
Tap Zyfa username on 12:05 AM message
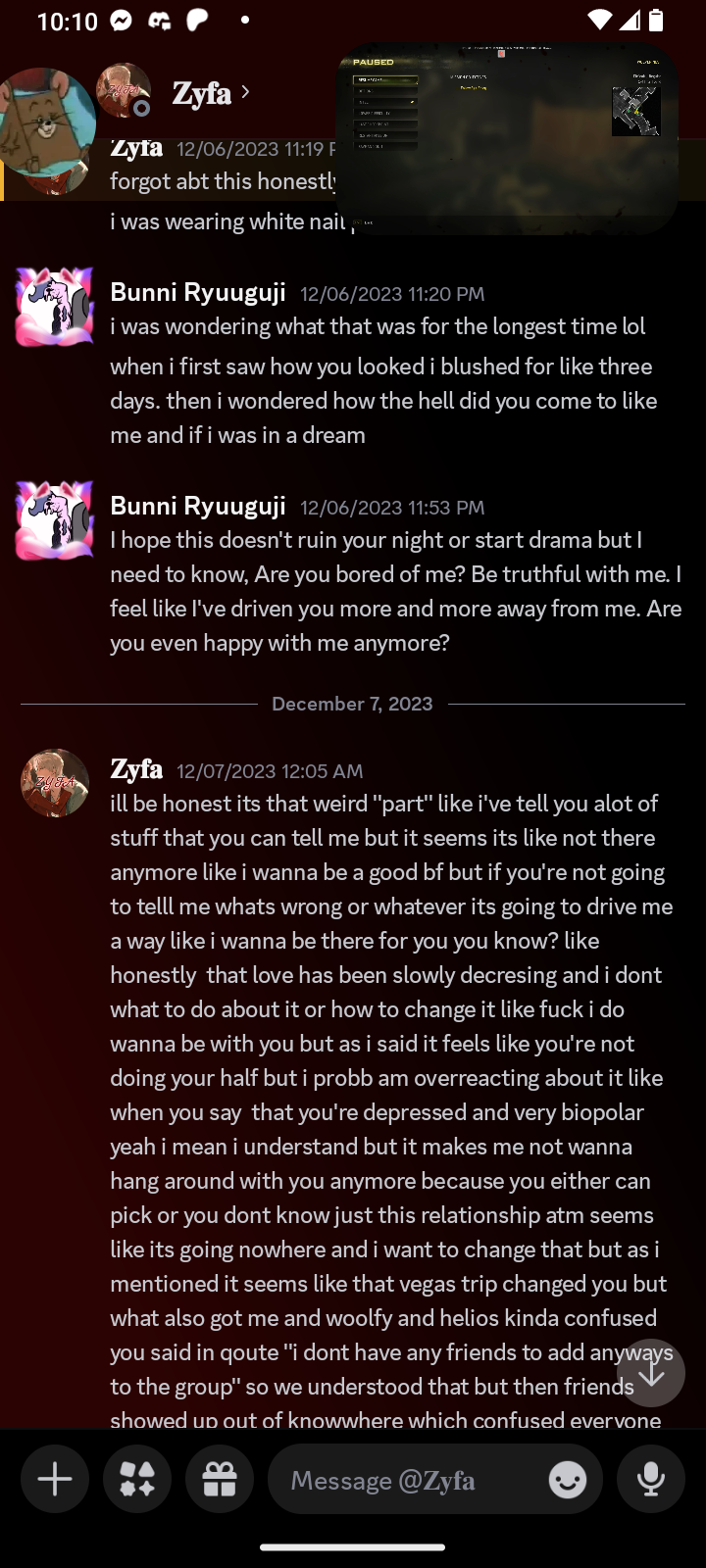pos(136,769)
